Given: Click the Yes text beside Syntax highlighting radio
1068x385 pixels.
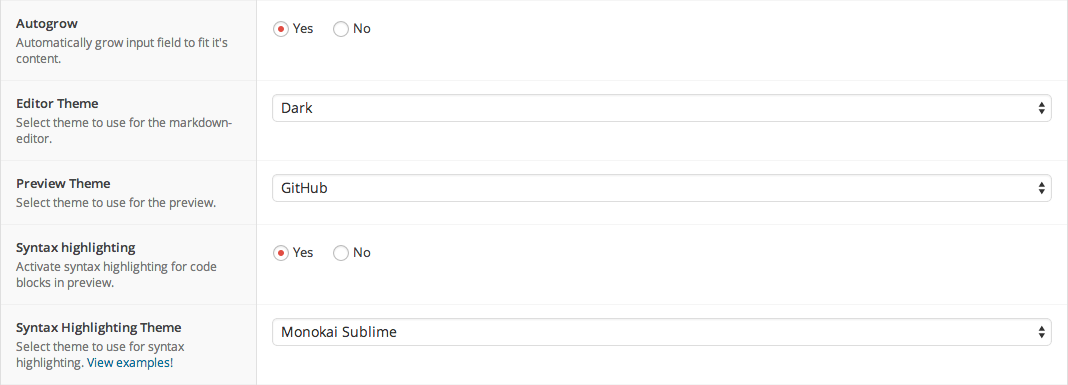Looking at the screenshot, I should 303,253.
